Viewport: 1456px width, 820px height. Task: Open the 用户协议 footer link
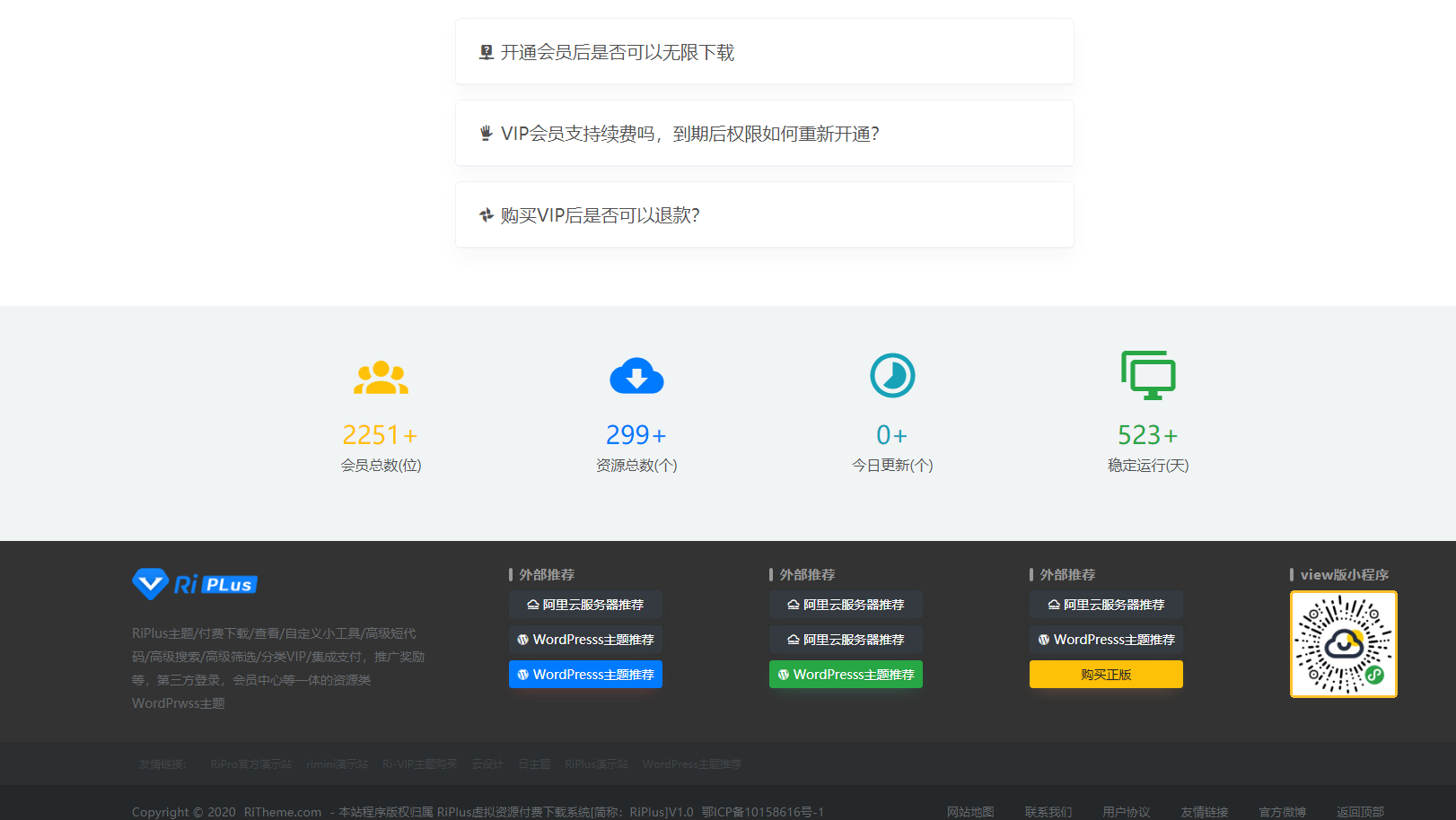coord(1126,812)
